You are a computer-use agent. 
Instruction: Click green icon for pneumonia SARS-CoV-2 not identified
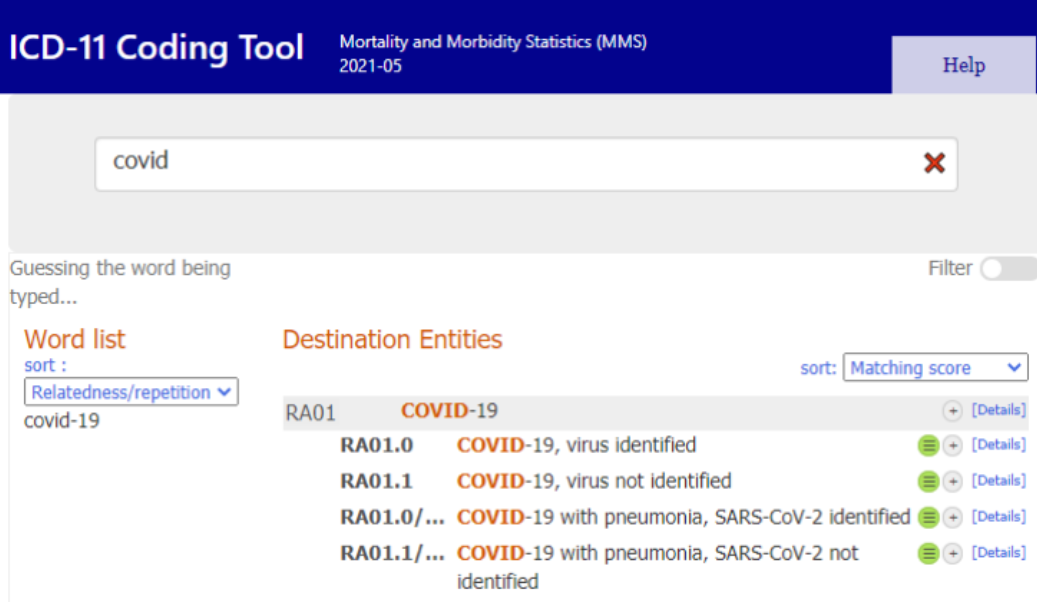point(928,554)
